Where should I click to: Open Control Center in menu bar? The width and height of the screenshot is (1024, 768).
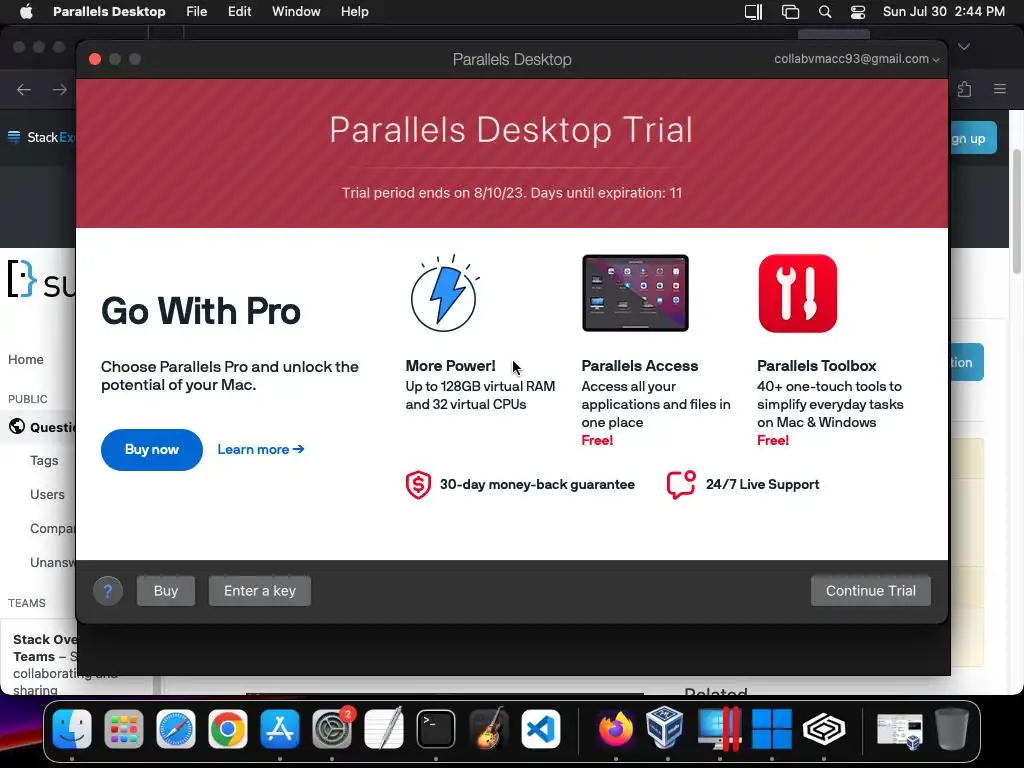(857, 12)
